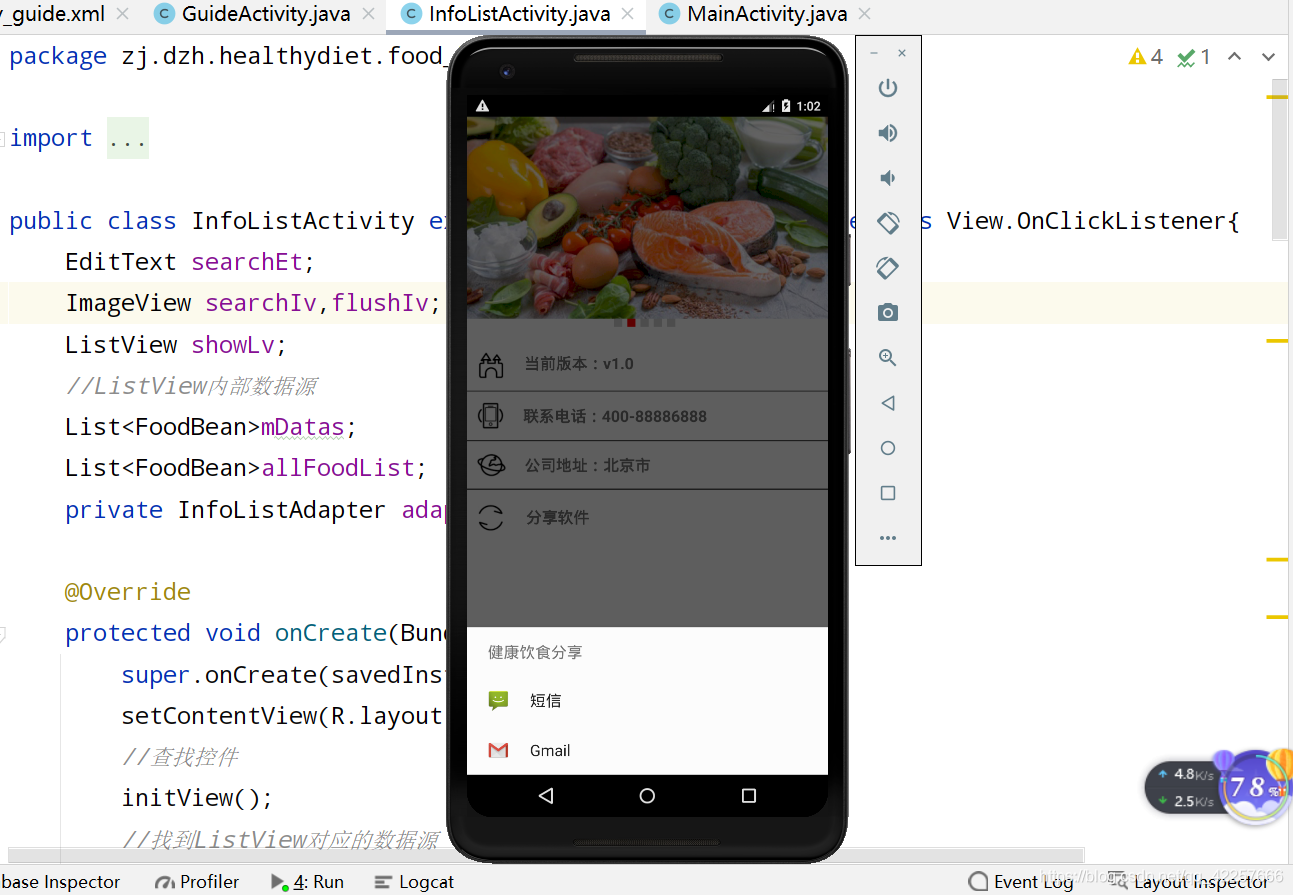
Task: Go to previous highlighted error arrow
Action: coord(1235,57)
